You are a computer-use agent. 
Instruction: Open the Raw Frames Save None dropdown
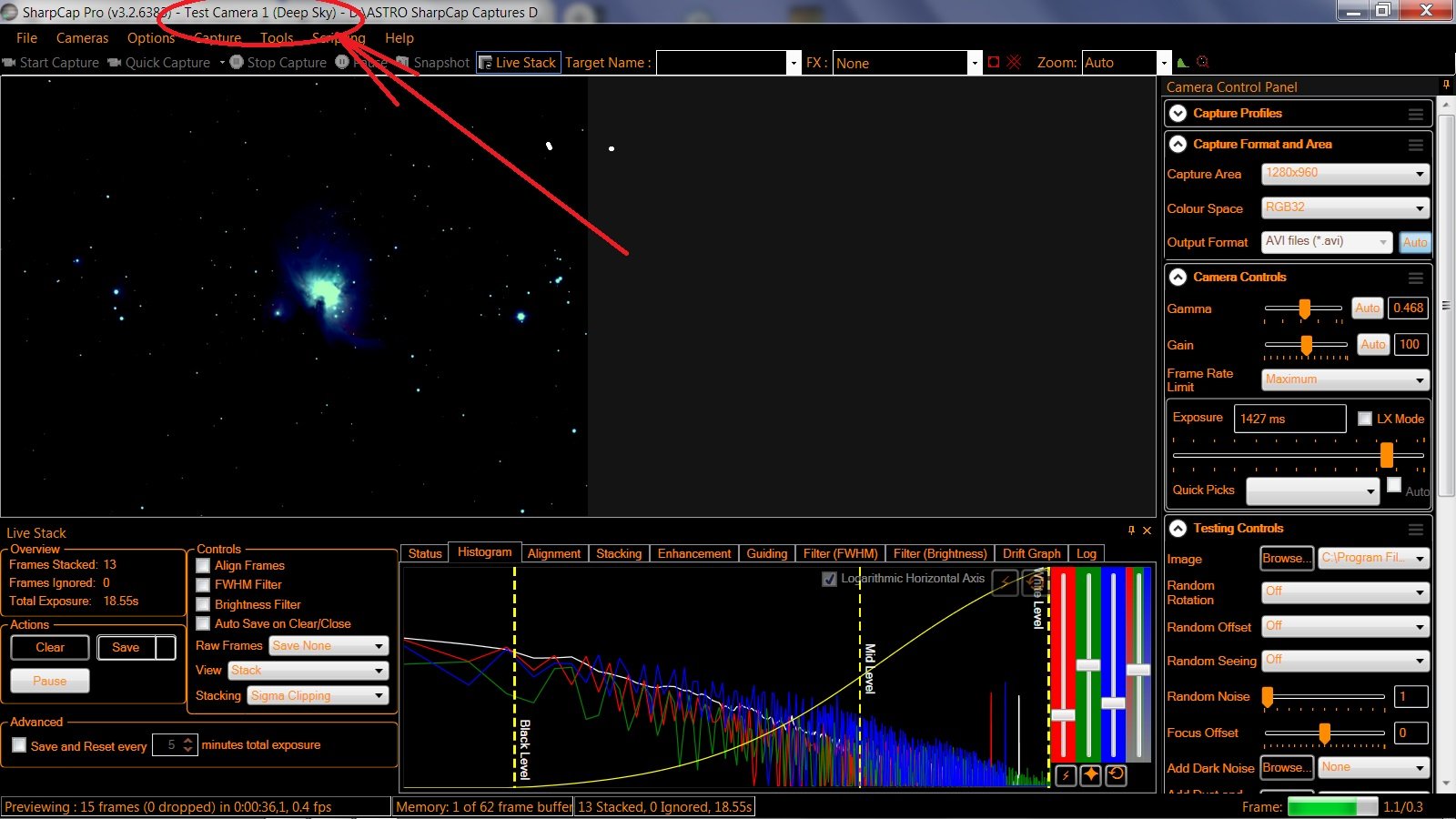(329, 646)
